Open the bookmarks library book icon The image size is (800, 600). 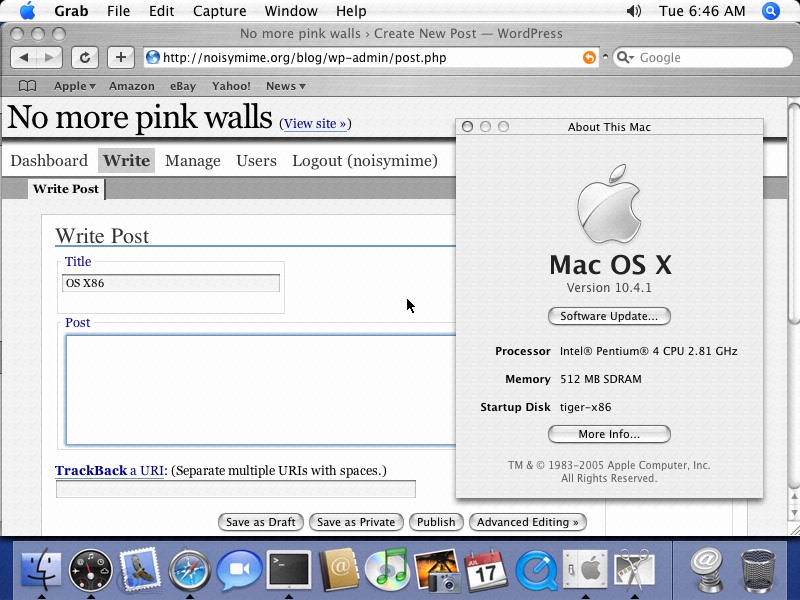tap(28, 86)
